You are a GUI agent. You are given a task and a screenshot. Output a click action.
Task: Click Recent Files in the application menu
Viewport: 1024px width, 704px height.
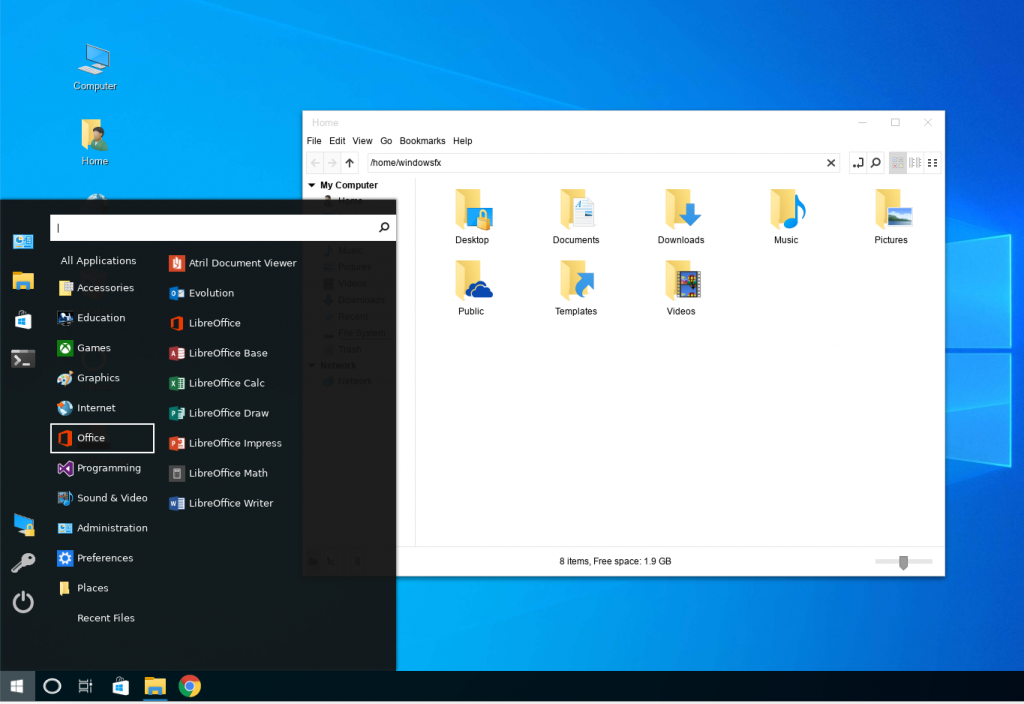pos(105,618)
